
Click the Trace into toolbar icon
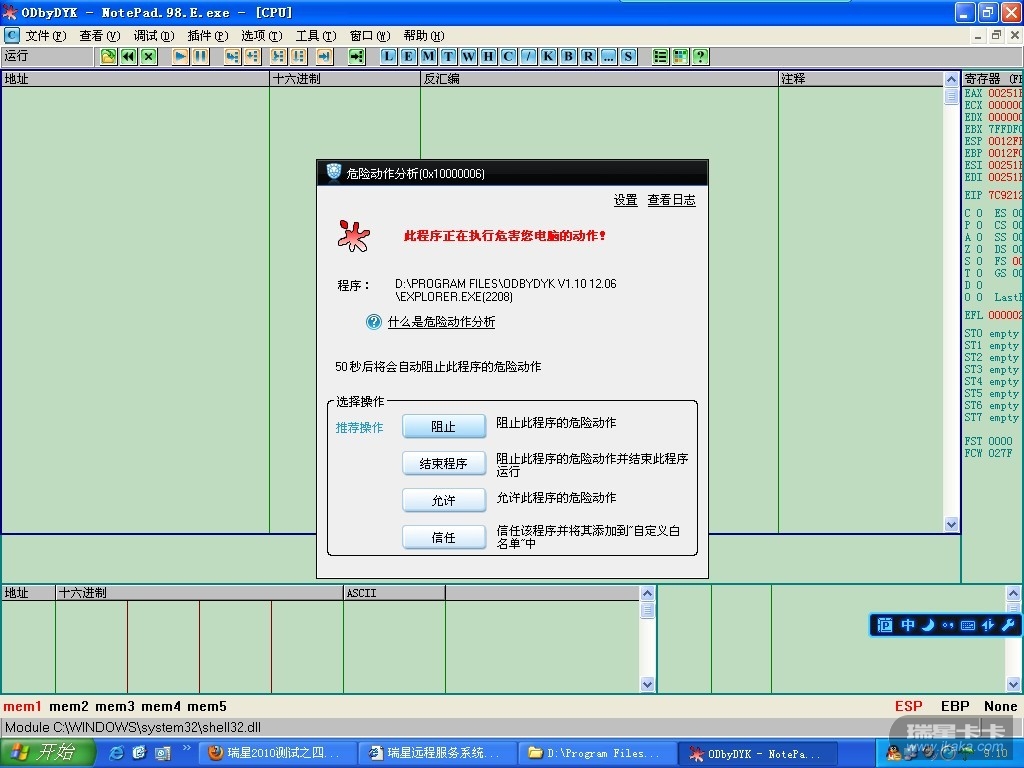click(278, 57)
